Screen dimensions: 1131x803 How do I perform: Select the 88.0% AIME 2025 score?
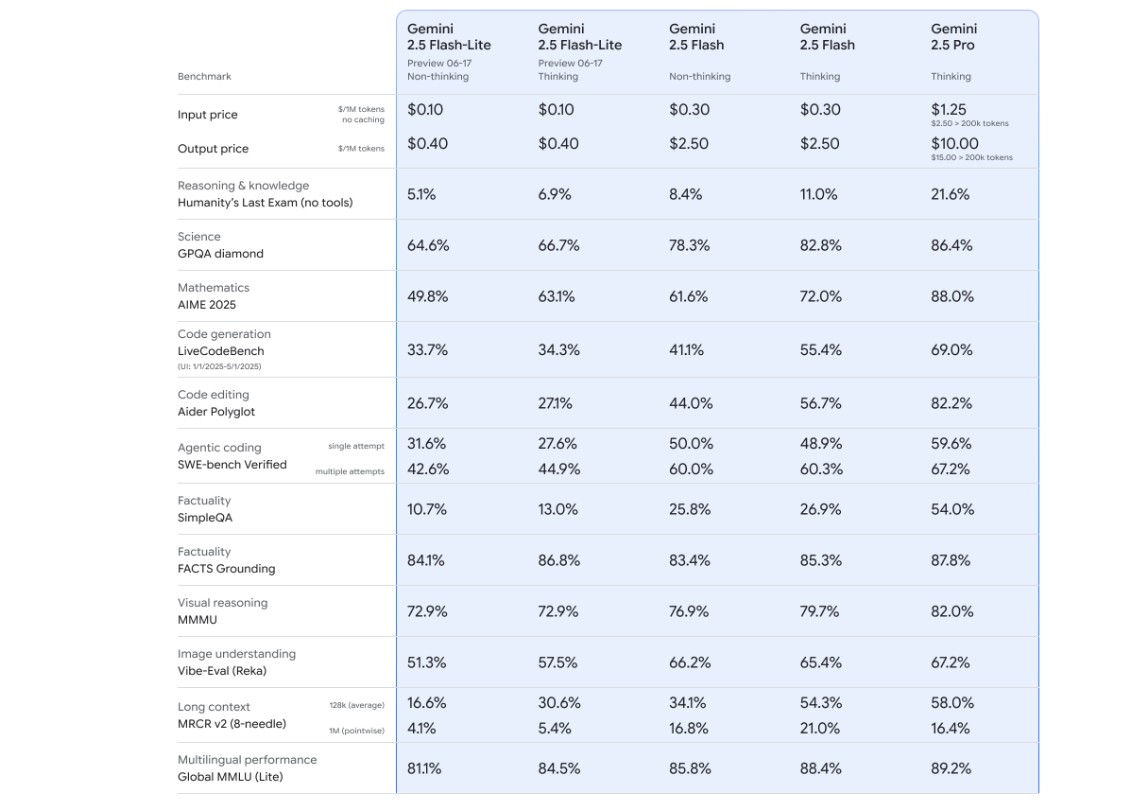pos(952,297)
